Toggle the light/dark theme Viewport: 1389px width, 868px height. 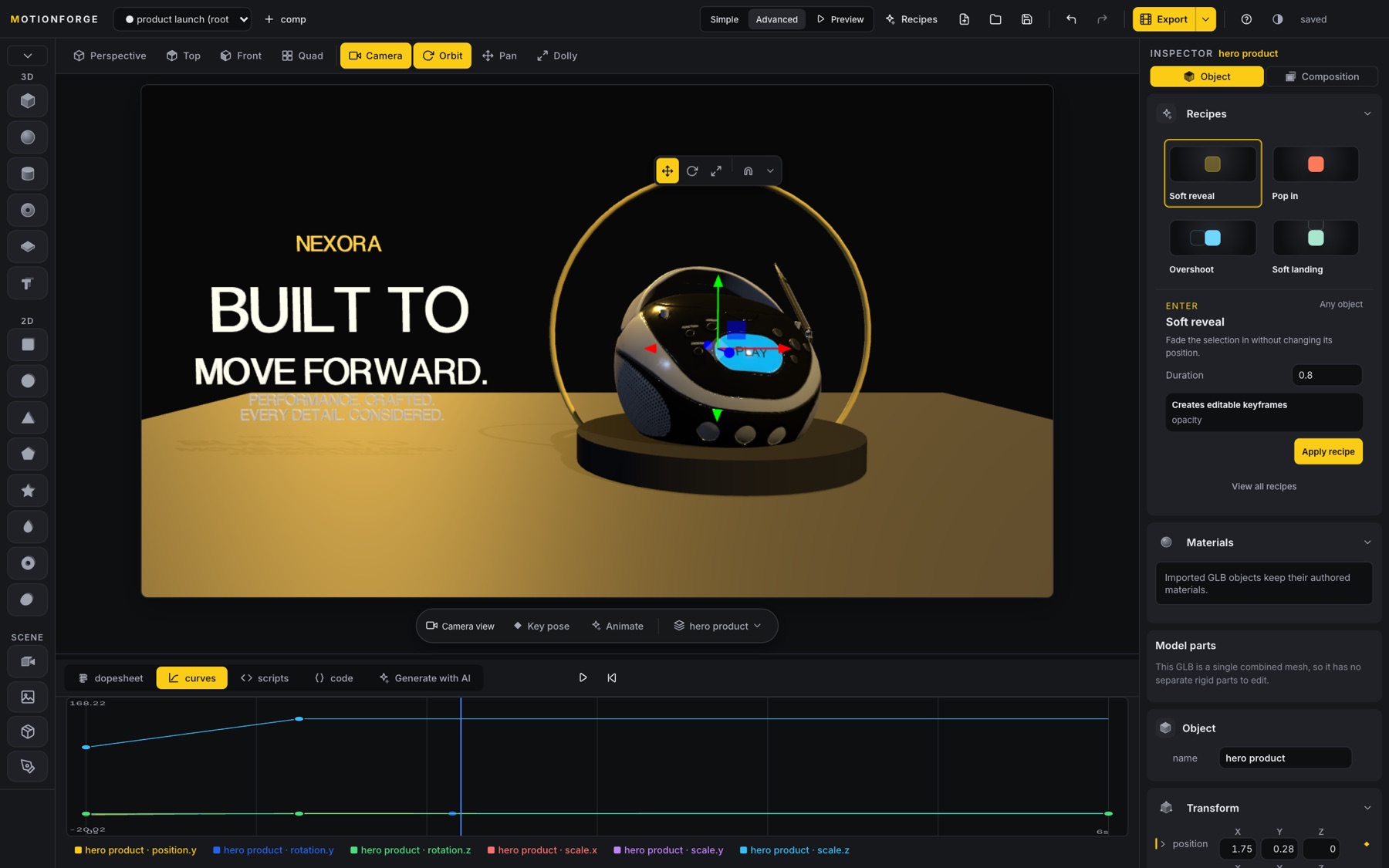[x=1278, y=19]
